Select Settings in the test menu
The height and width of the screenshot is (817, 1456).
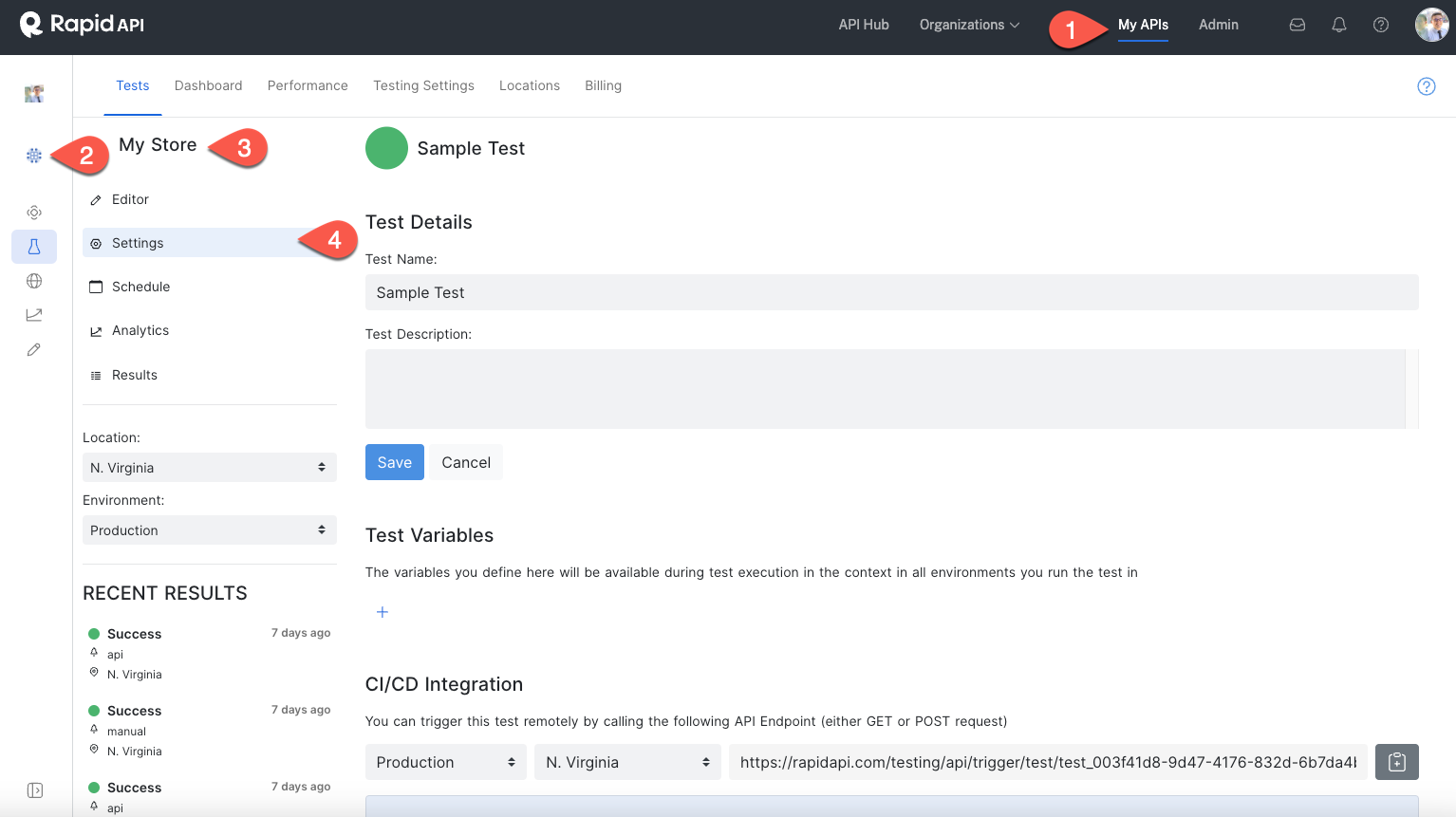(210, 243)
